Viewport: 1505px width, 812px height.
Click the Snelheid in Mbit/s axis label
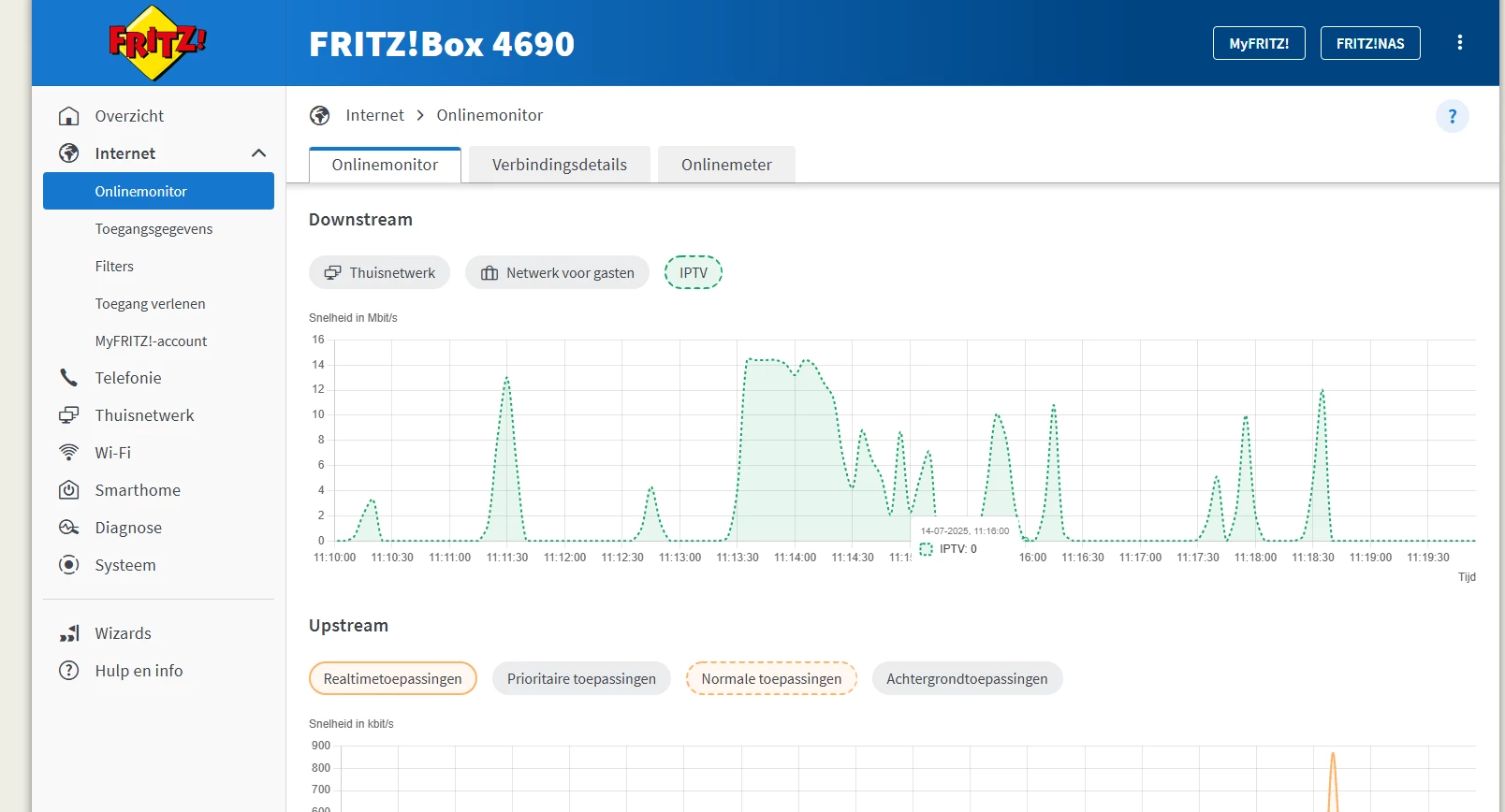coord(353,318)
